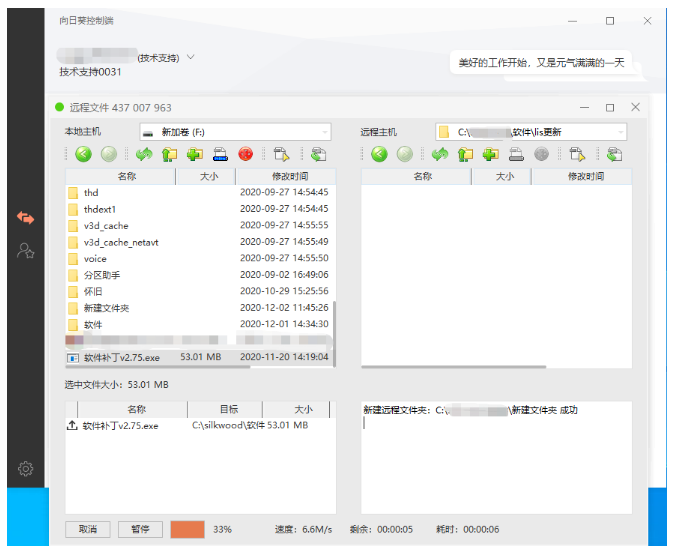Image resolution: width=675 pixels, height=549 pixels.
Task: Sort remote files by 大小 column
Action: point(502,176)
